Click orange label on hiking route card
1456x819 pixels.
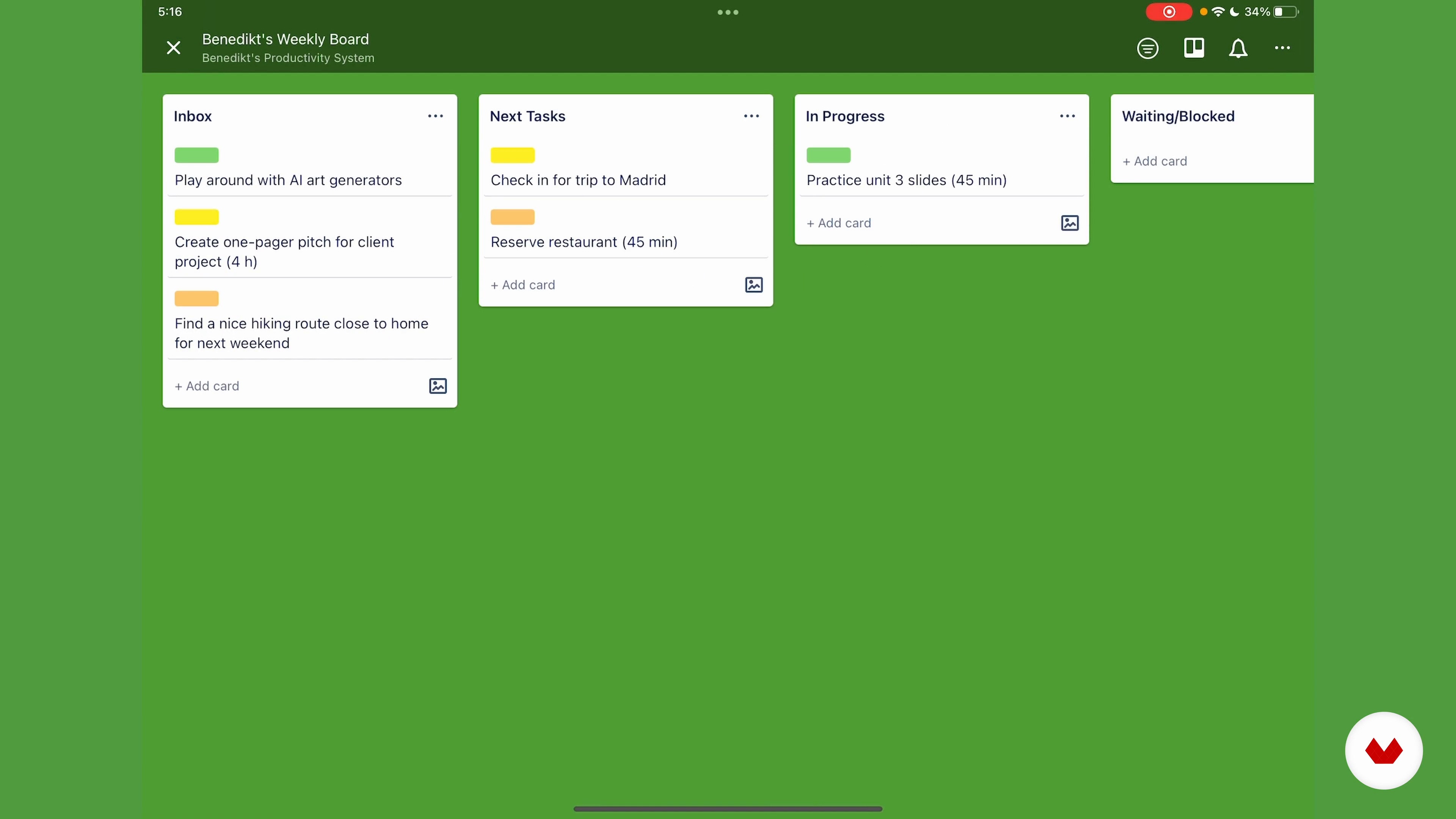pos(197,298)
